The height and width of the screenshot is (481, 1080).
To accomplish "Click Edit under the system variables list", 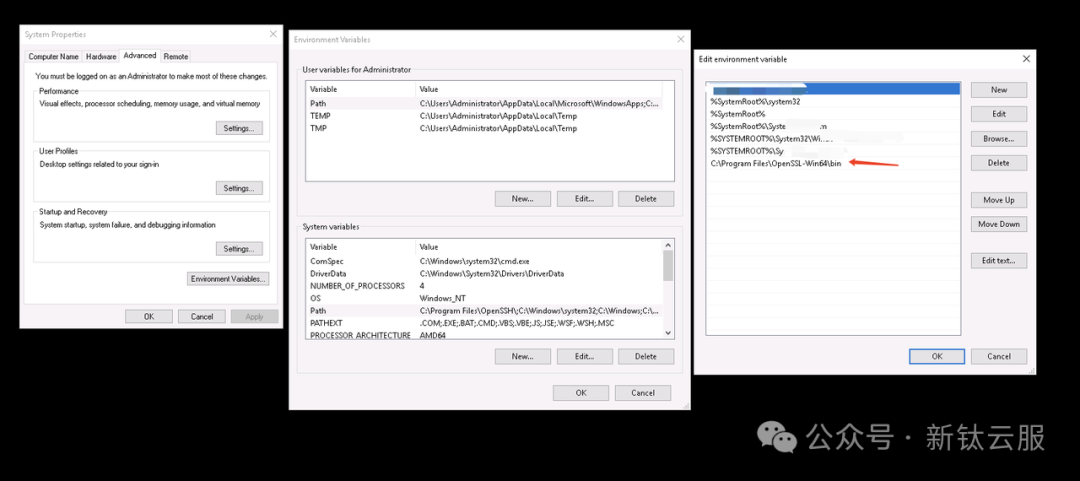I will [x=585, y=356].
